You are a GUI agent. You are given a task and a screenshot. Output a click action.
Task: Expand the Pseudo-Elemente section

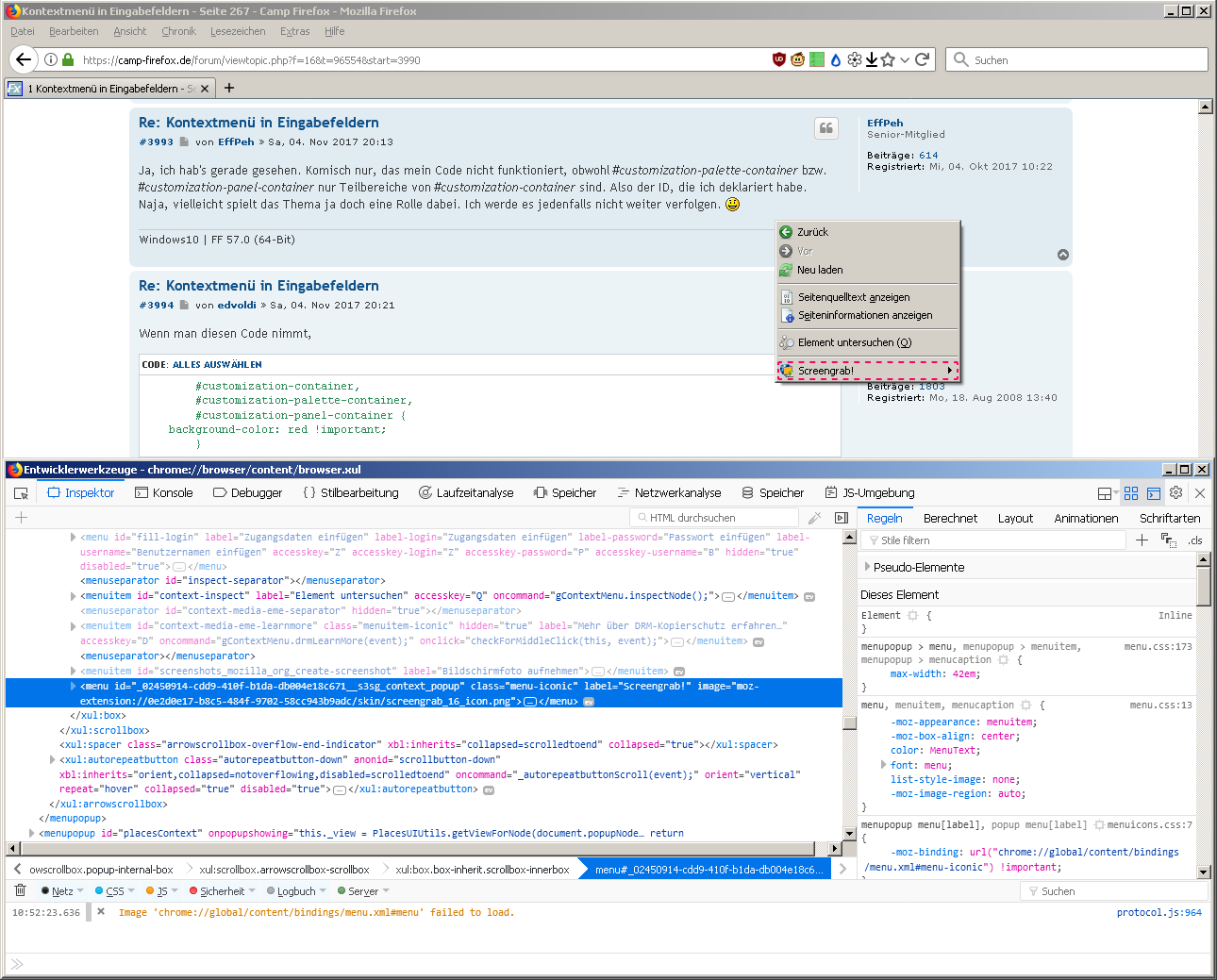pyautogui.click(x=868, y=567)
